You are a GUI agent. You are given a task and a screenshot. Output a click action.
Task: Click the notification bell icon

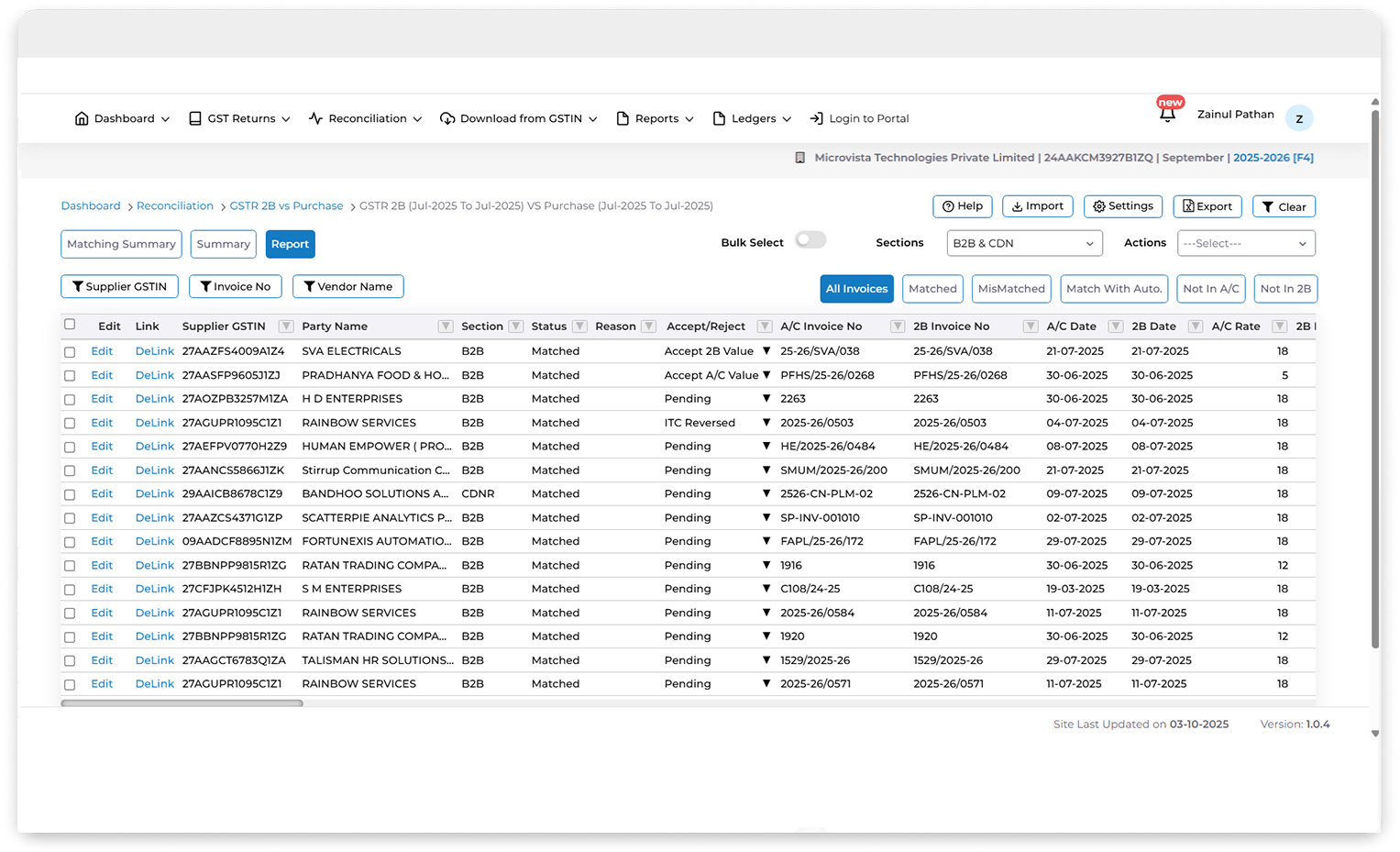coord(1167,116)
